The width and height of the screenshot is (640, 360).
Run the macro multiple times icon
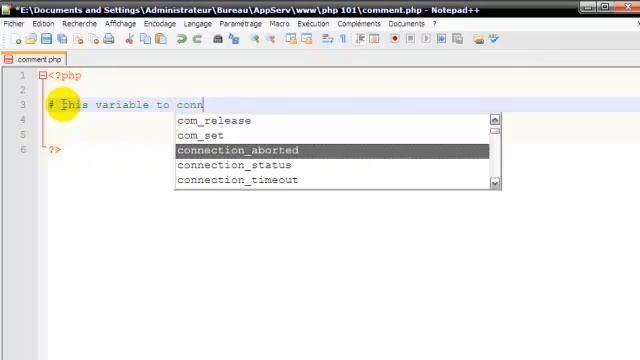pyautogui.click(x=442, y=39)
